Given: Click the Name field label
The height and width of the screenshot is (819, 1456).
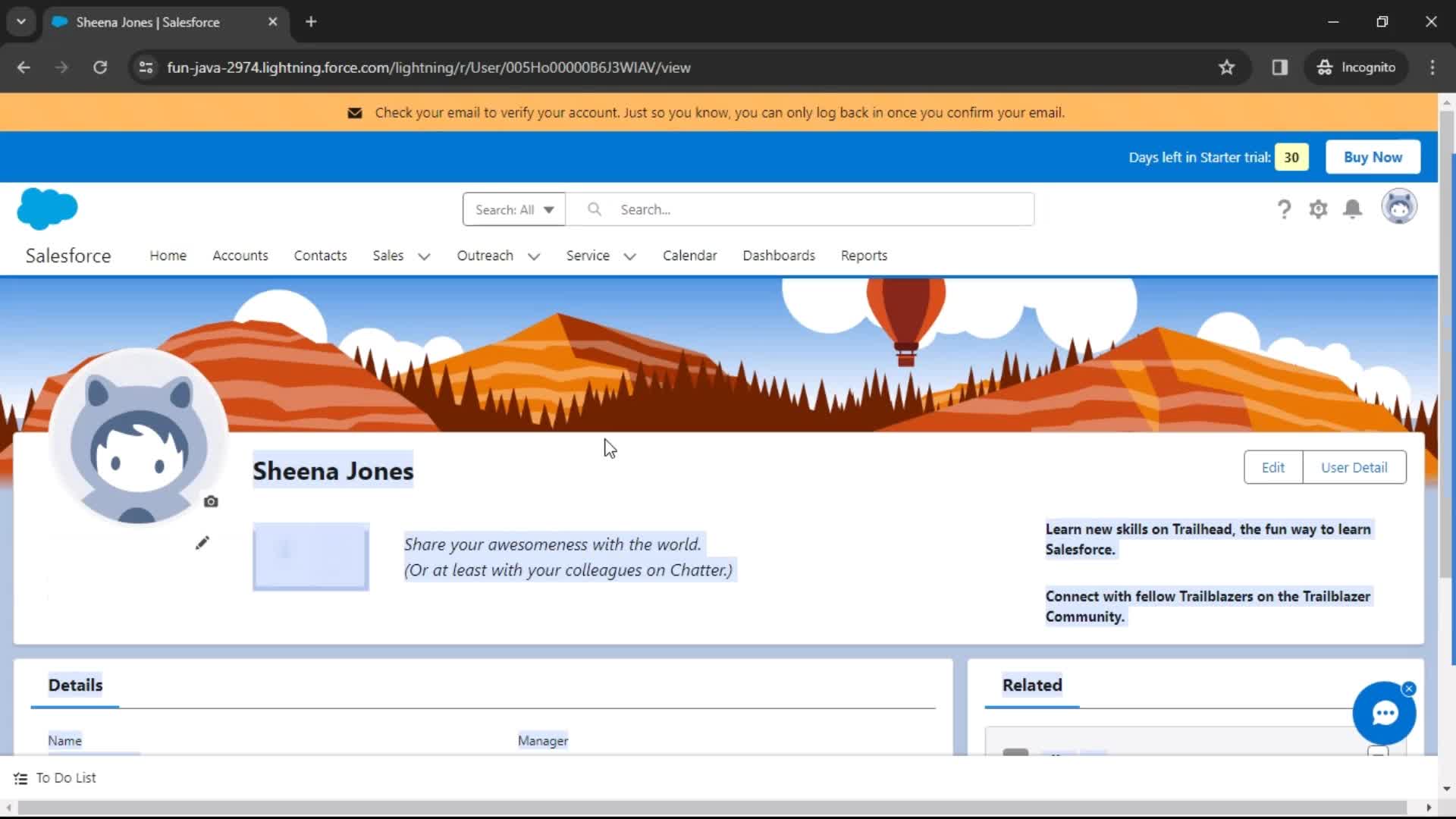Looking at the screenshot, I should pos(64,741).
